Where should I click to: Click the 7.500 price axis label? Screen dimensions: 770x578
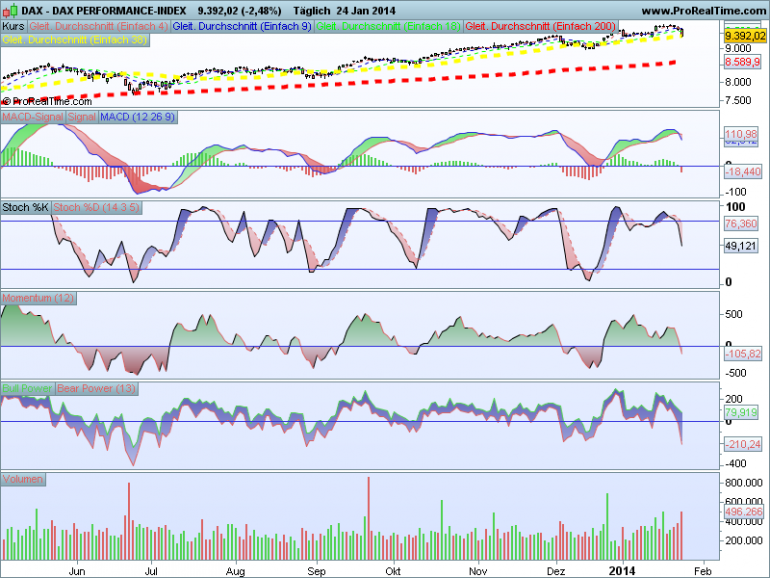click(x=738, y=100)
